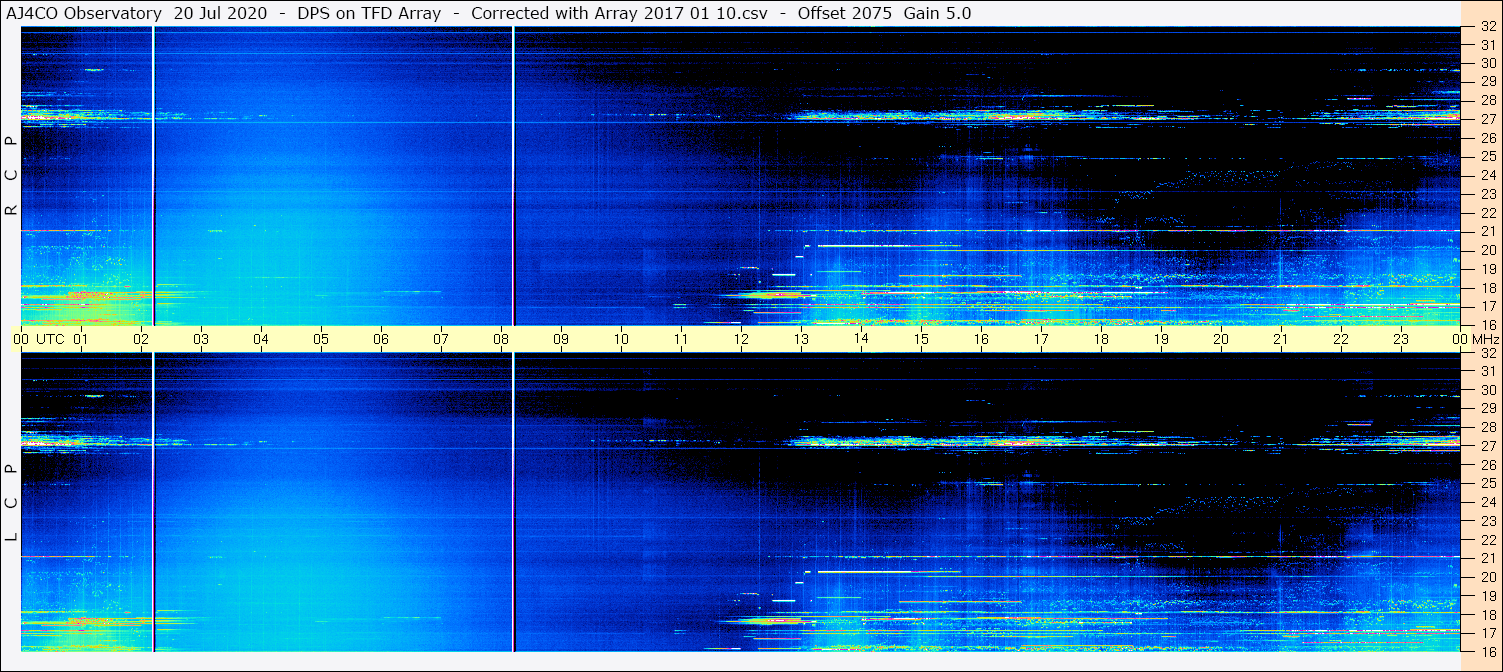Click the 05 hour label on time axis
Screen dimensions: 1503x672
point(321,339)
